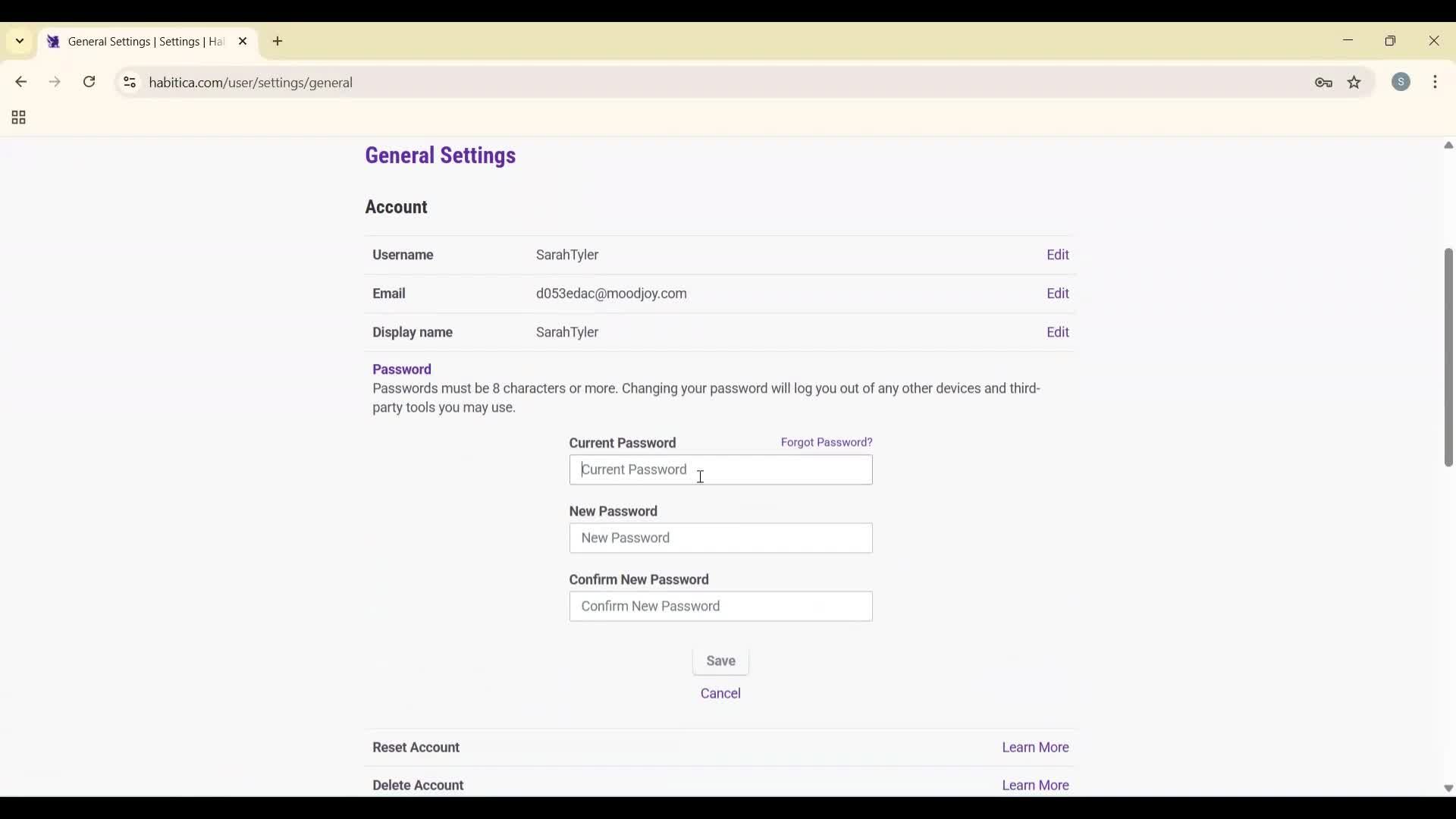Click the browser back arrow

click(x=20, y=82)
